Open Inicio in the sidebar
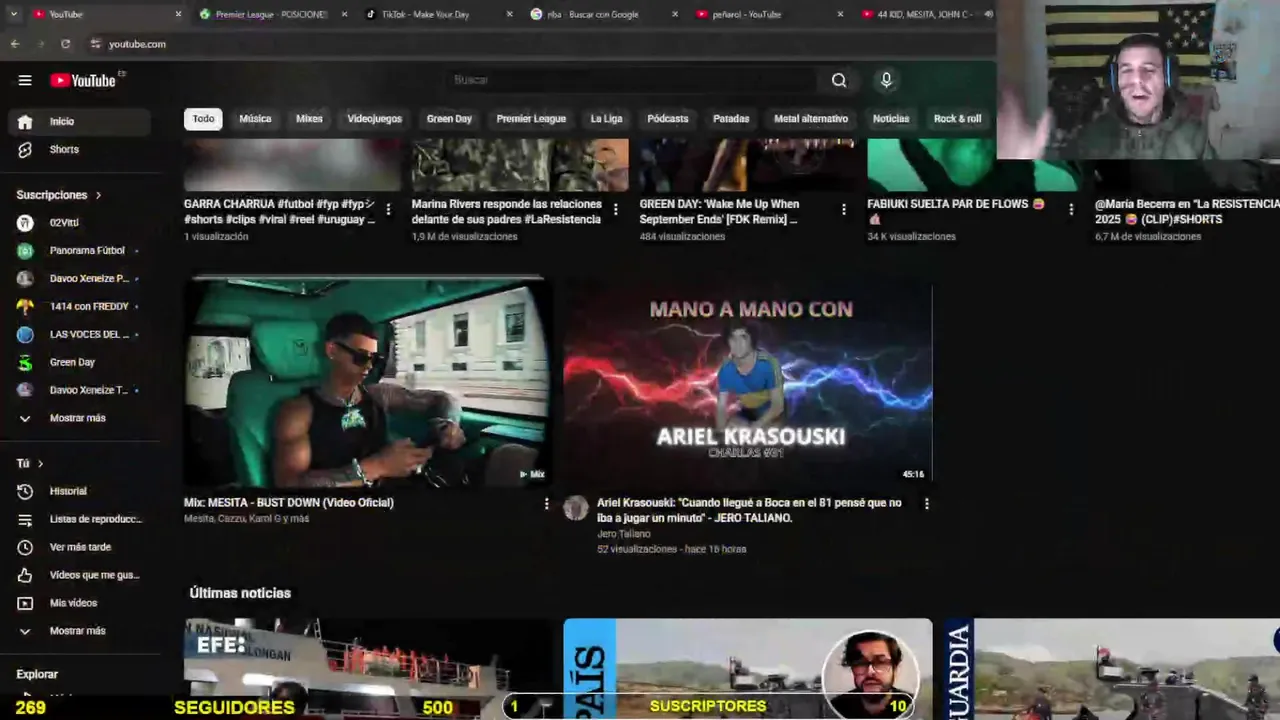This screenshot has height=720, width=1280. [x=80, y=121]
